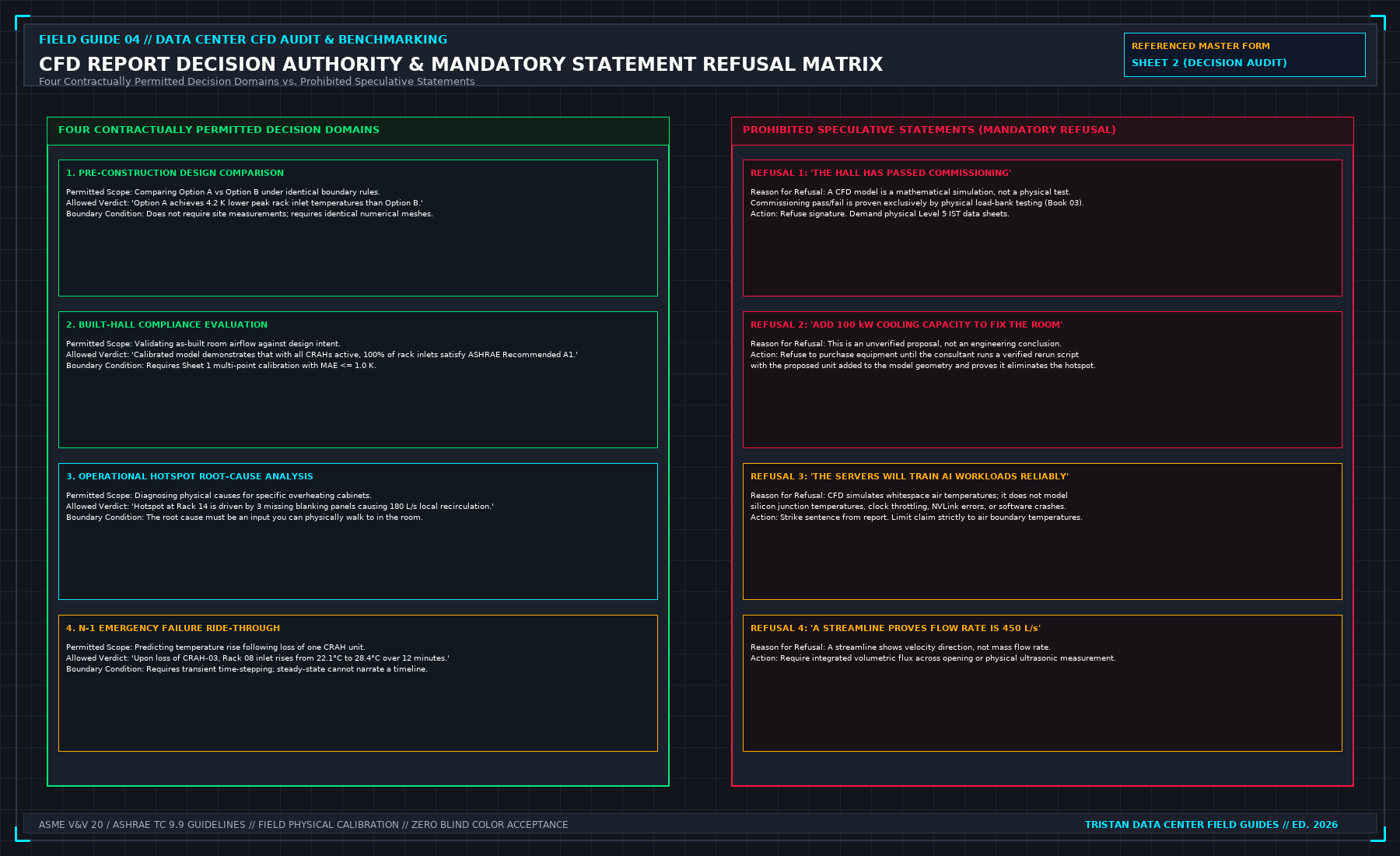
Task: Click 'Diagnosing physical causes for specific overheating cabinets' line
Action: pyautogui.click(x=219, y=496)
